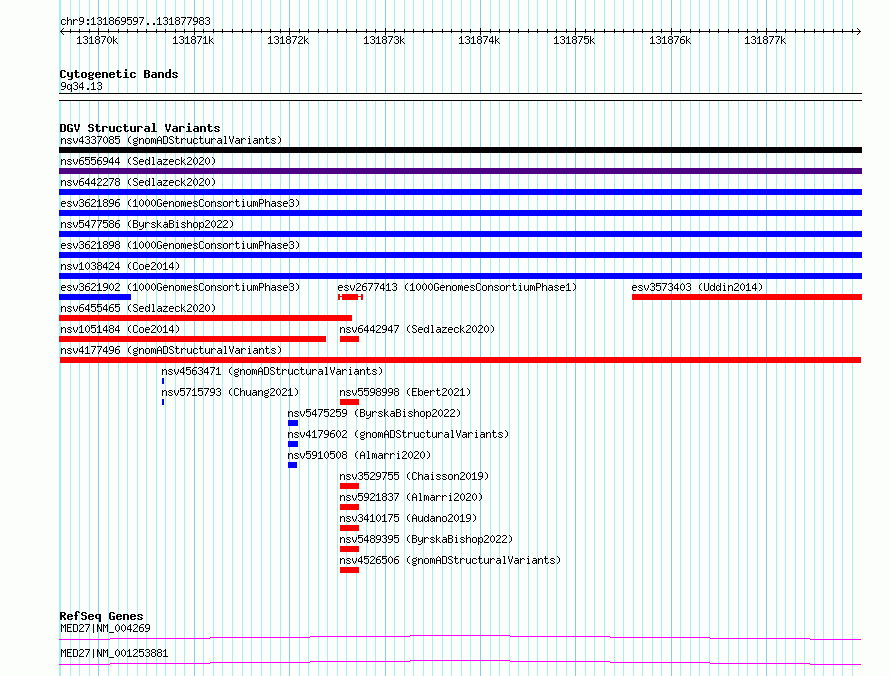Select the blue nsv5910508 variant bar
This screenshot has width=890, height=676.
[292, 465]
